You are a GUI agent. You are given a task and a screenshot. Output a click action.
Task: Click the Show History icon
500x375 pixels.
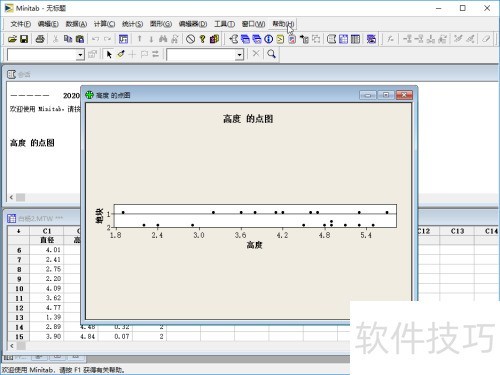(280, 39)
